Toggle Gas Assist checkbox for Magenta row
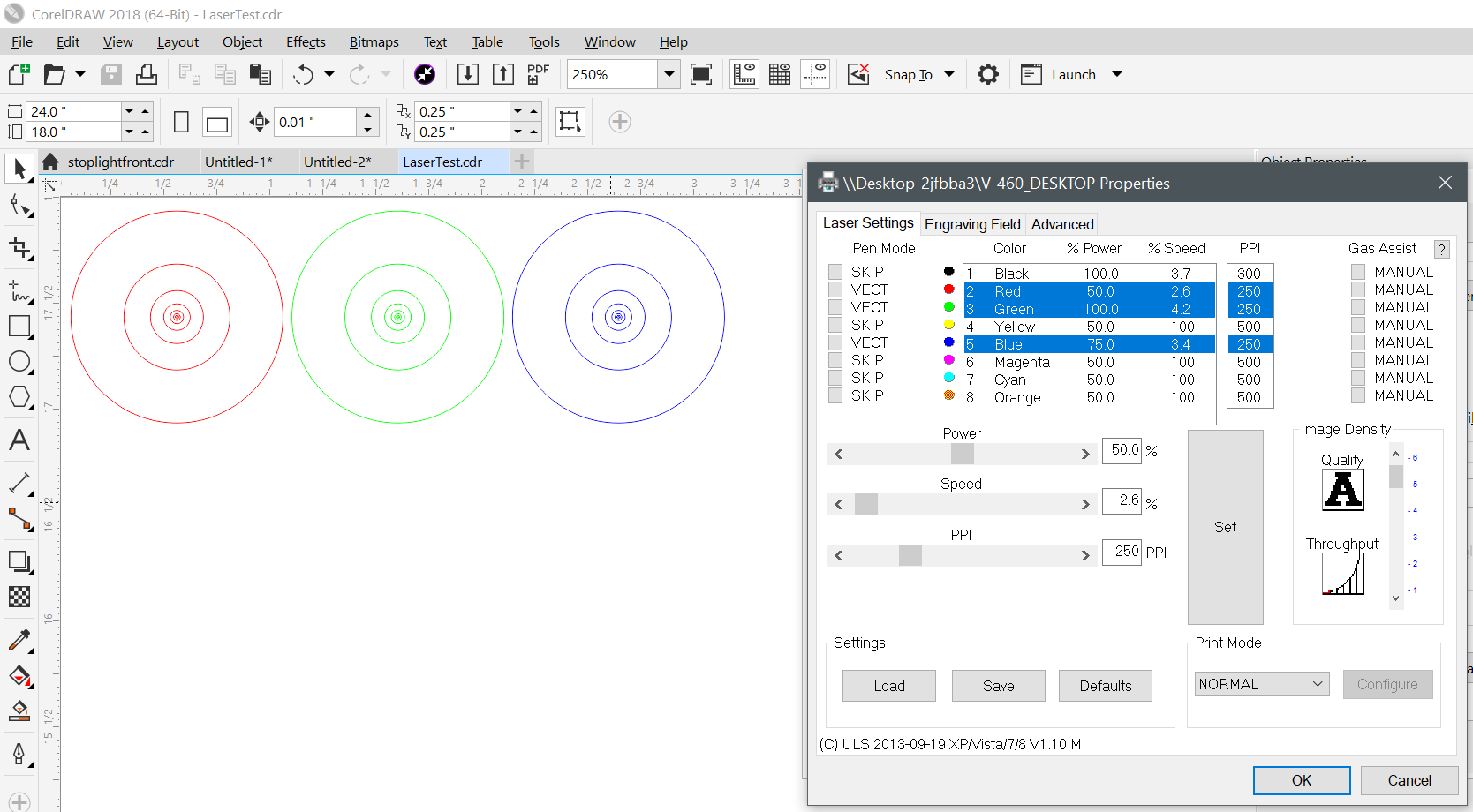This screenshot has height=812, width=1473. tap(1358, 360)
